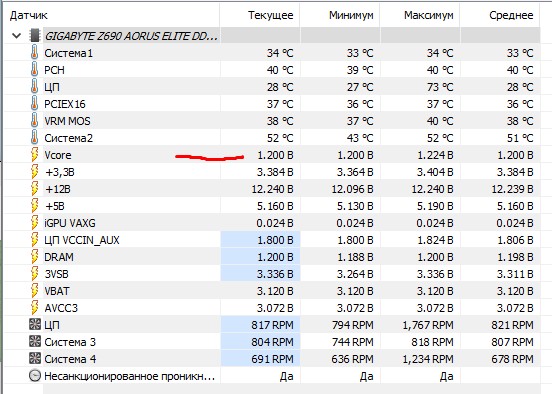Click the GIGABYTE Z690 AORUS ELITE tree label

click(x=131, y=36)
